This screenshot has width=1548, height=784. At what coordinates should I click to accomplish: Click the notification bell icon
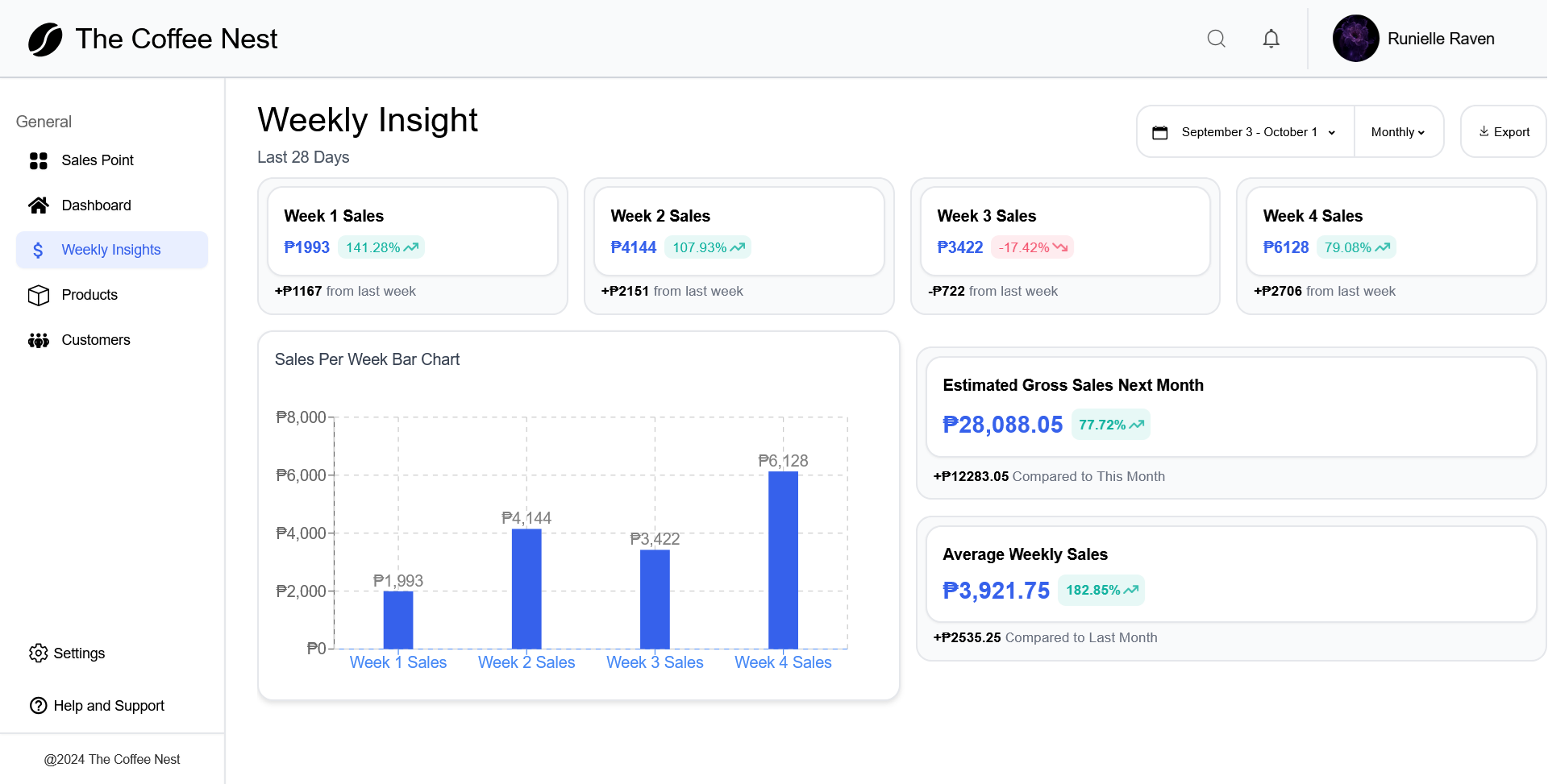tap(1271, 38)
